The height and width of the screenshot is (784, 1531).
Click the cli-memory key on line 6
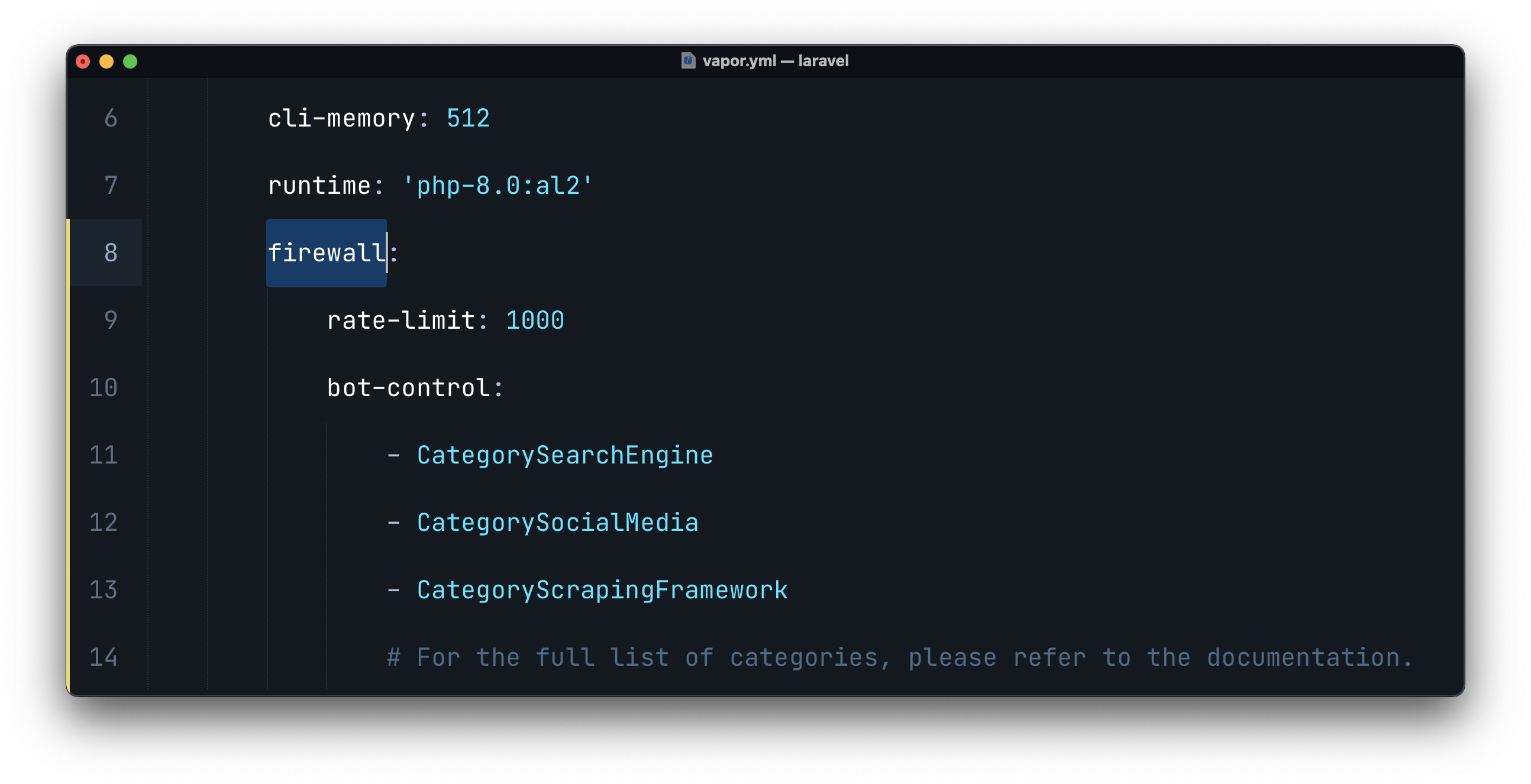click(x=341, y=118)
